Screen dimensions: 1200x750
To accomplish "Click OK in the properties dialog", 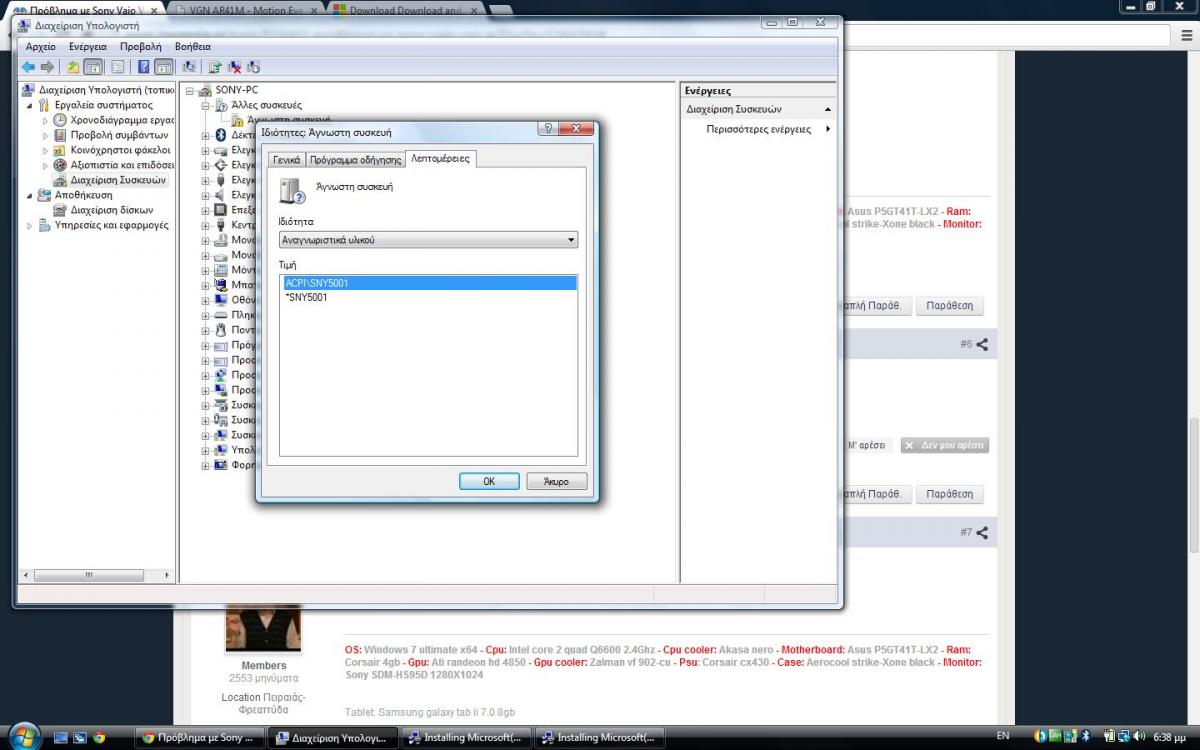I will pos(489,481).
